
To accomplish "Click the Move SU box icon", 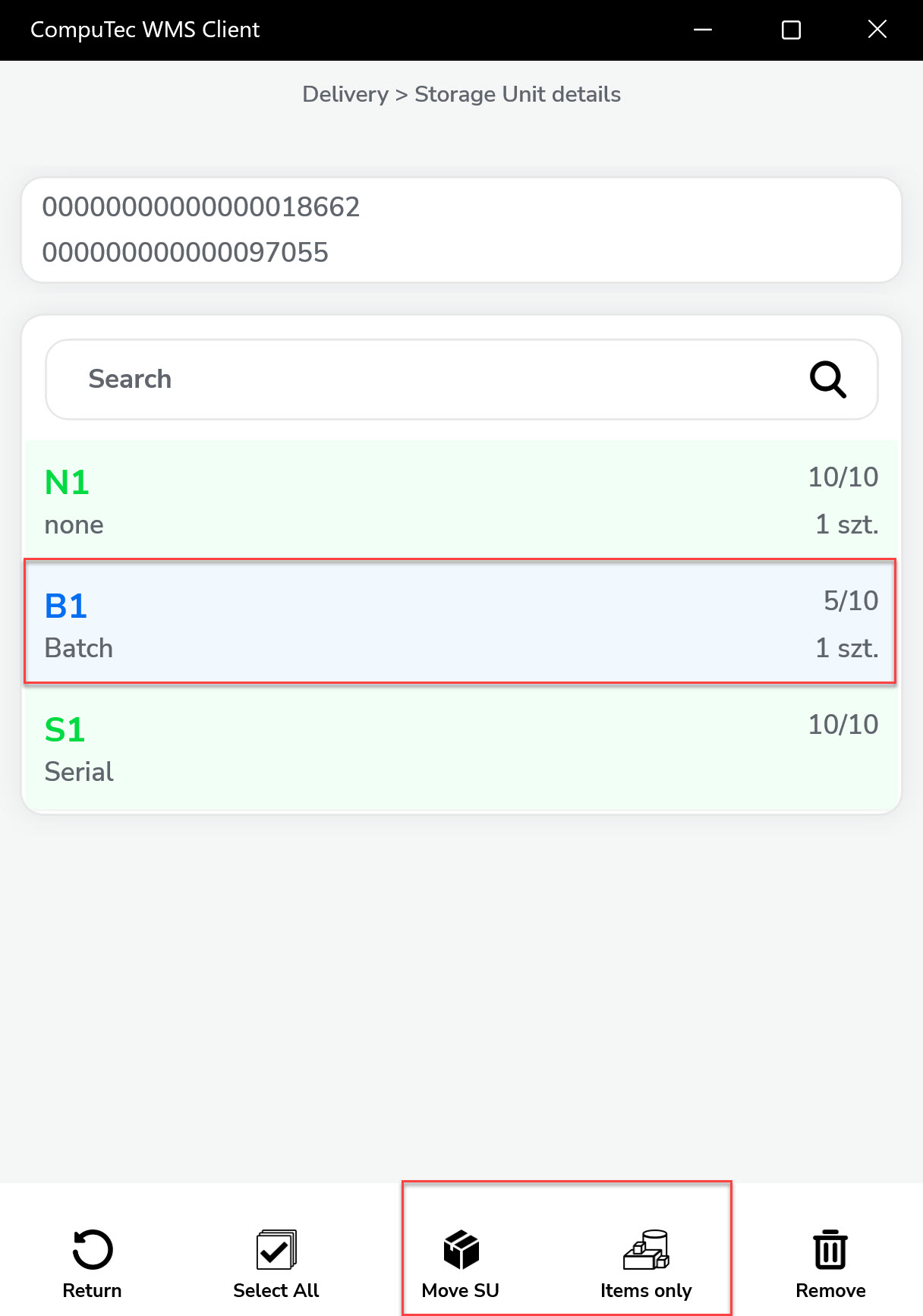I will click(x=461, y=1249).
